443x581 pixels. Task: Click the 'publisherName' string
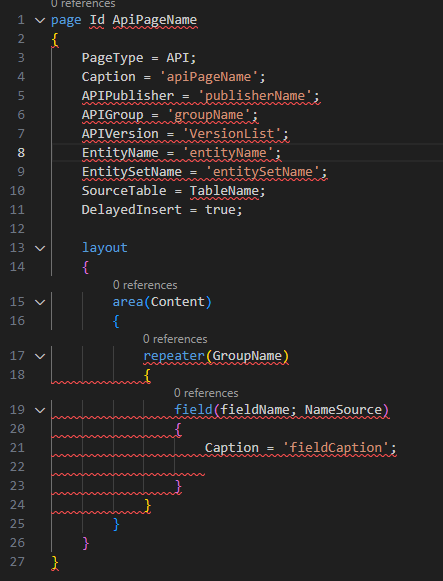click(255, 96)
